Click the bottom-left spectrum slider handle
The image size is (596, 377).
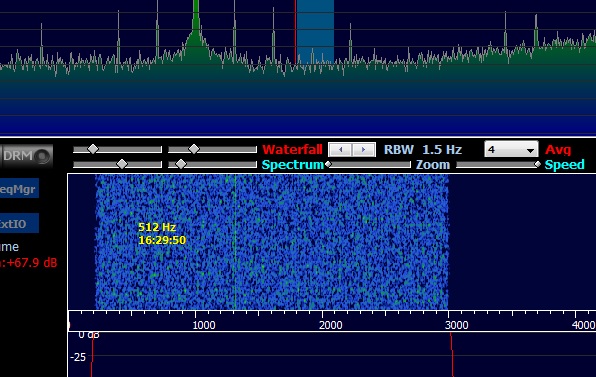click(x=122, y=164)
